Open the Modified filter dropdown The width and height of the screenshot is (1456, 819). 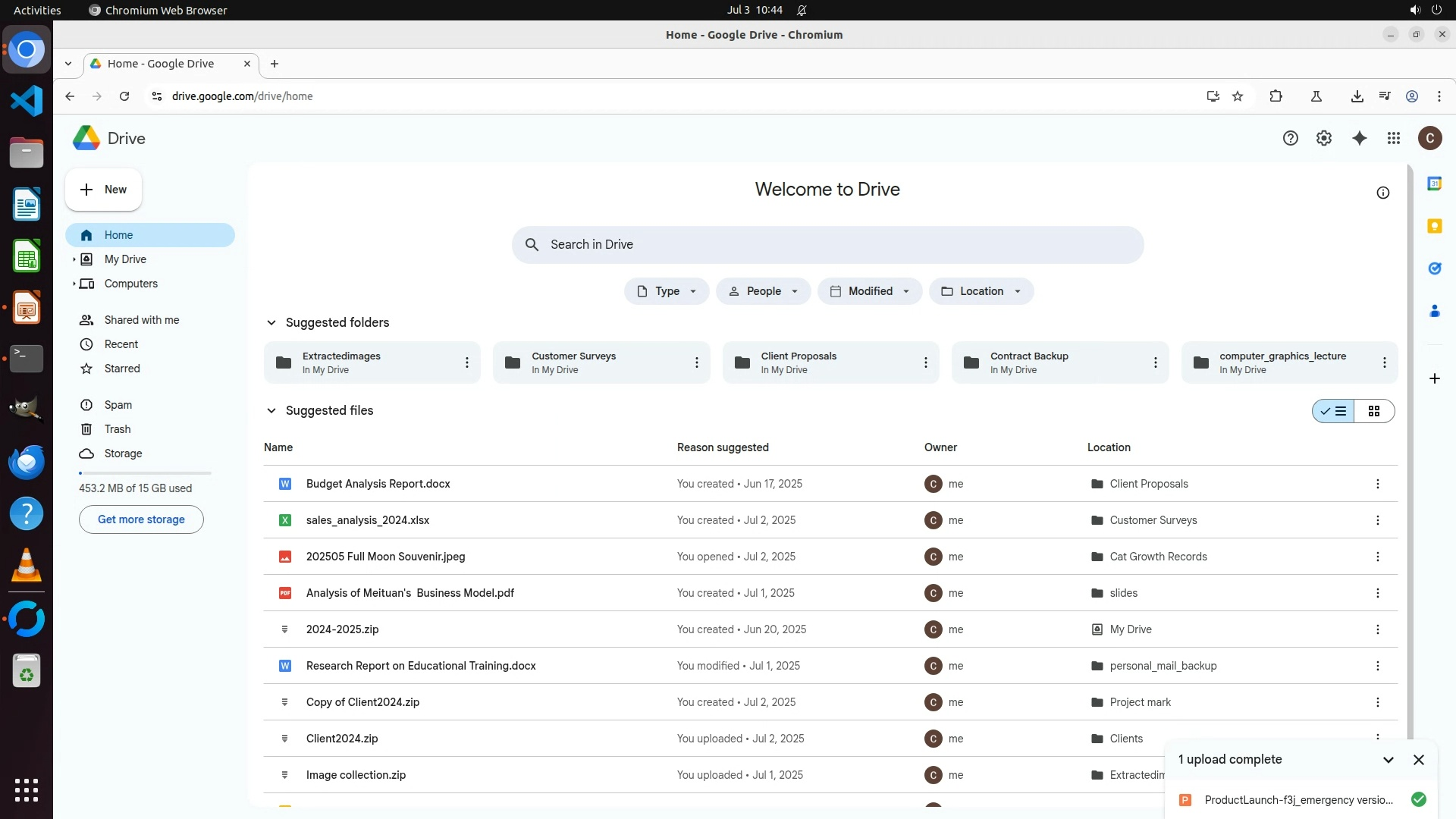(869, 291)
